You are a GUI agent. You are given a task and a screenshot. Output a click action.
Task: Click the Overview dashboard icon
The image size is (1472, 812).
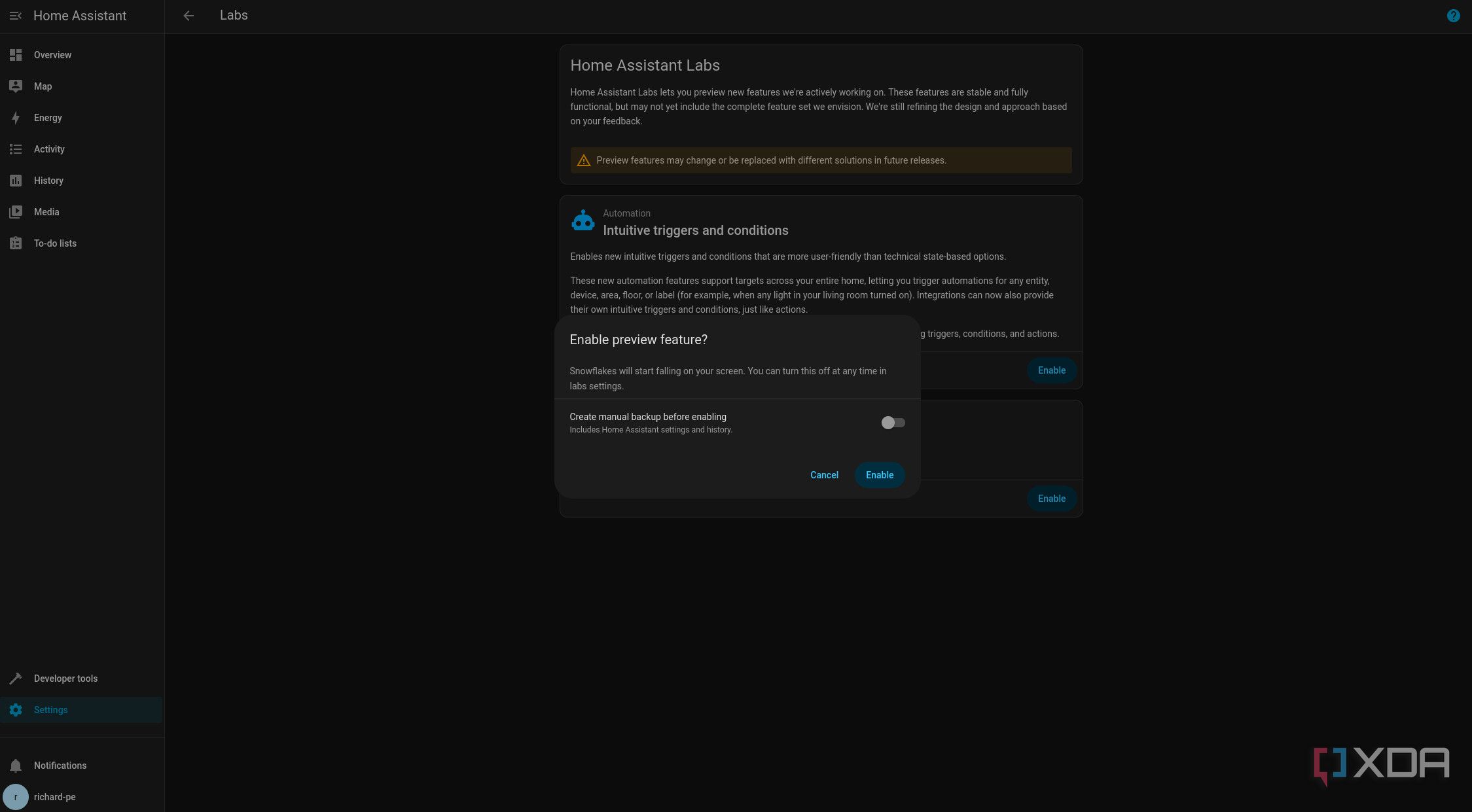pos(16,55)
